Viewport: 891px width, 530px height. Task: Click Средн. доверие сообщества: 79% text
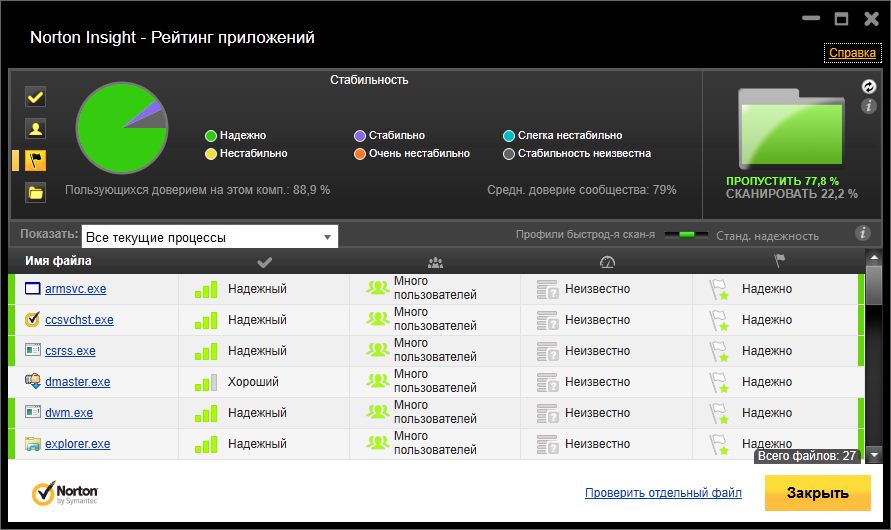[x=581, y=190]
